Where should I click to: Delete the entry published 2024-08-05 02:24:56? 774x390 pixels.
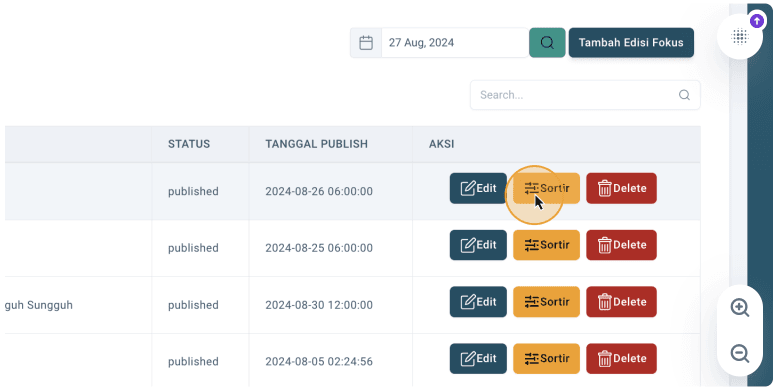pyautogui.click(x=621, y=358)
